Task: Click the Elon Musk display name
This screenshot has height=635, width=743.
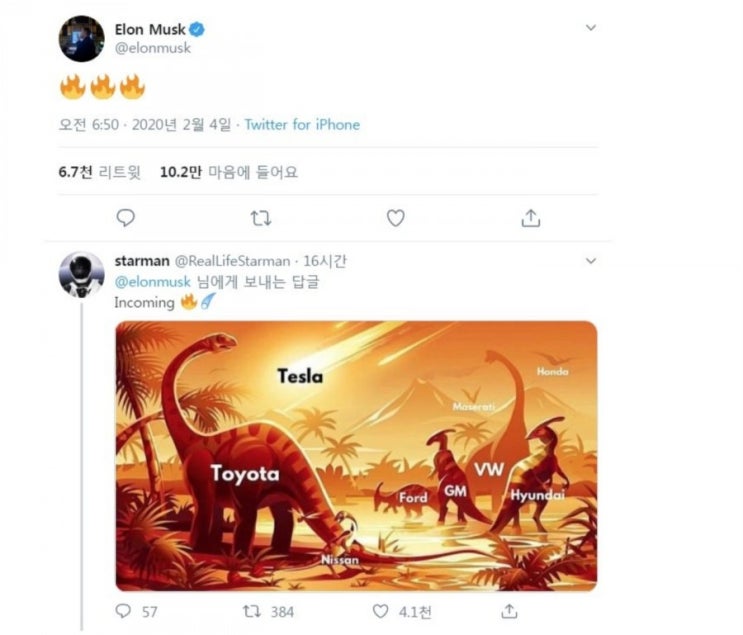Action: [x=150, y=29]
